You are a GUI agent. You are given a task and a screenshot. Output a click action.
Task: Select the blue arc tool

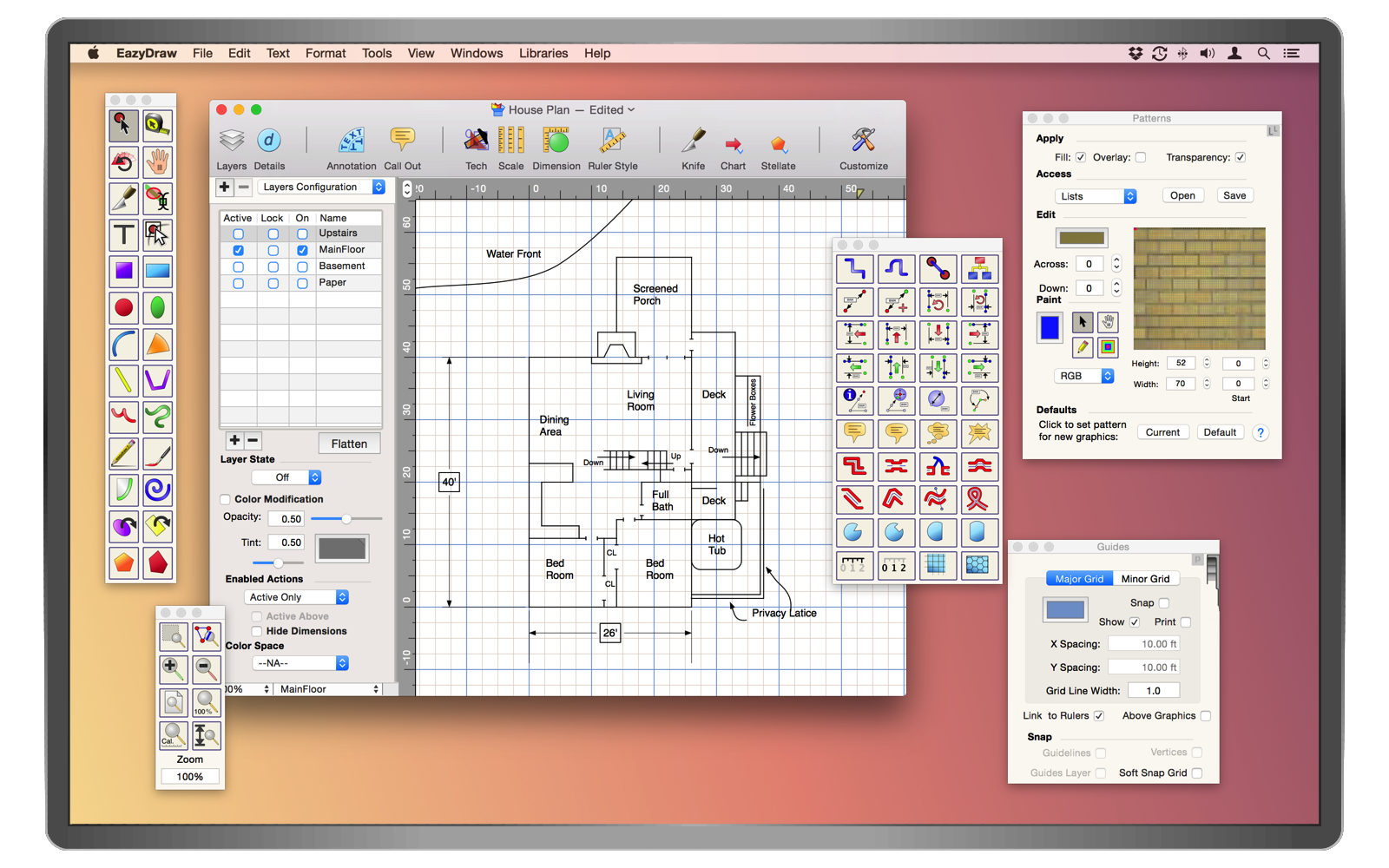click(123, 344)
